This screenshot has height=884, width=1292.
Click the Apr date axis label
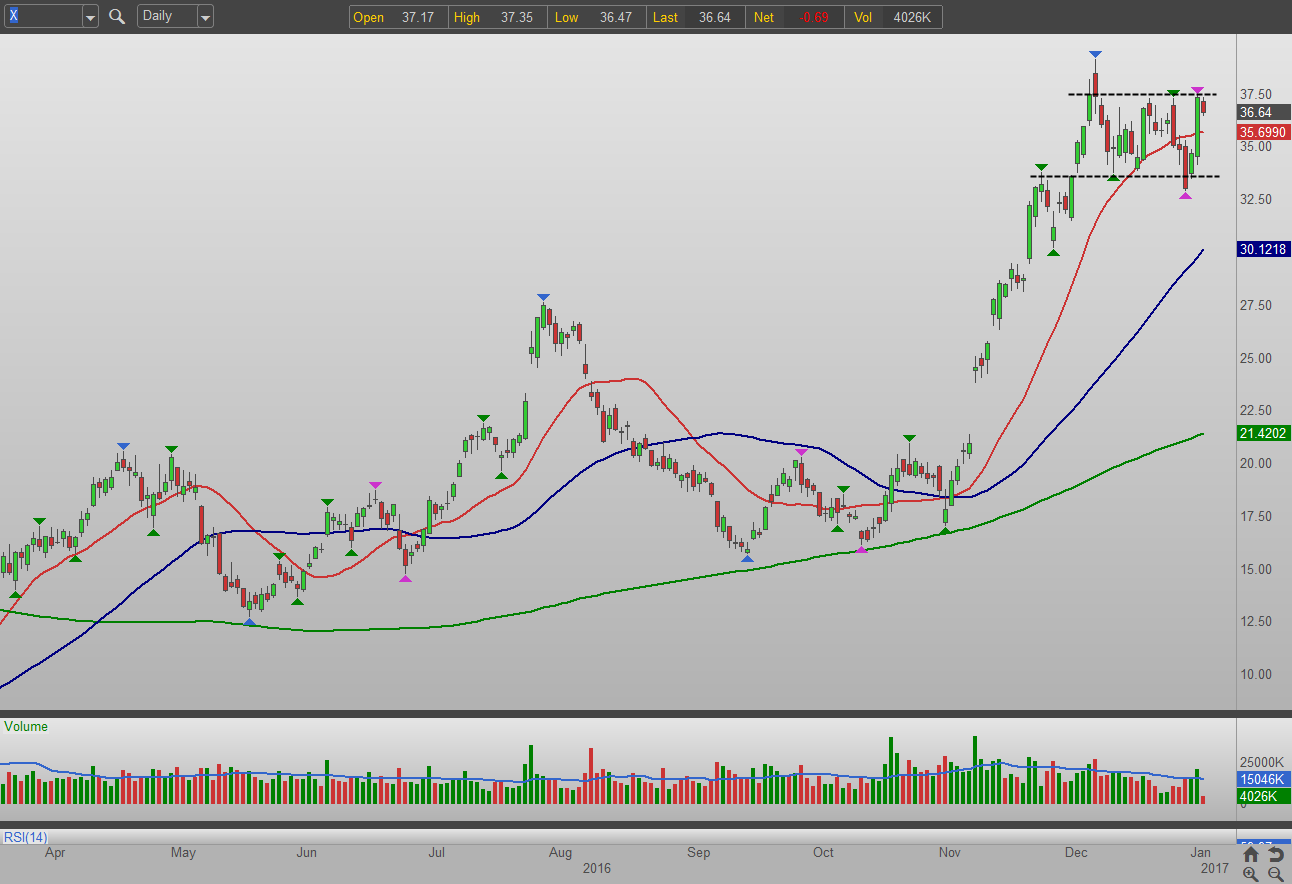click(56, 853)
